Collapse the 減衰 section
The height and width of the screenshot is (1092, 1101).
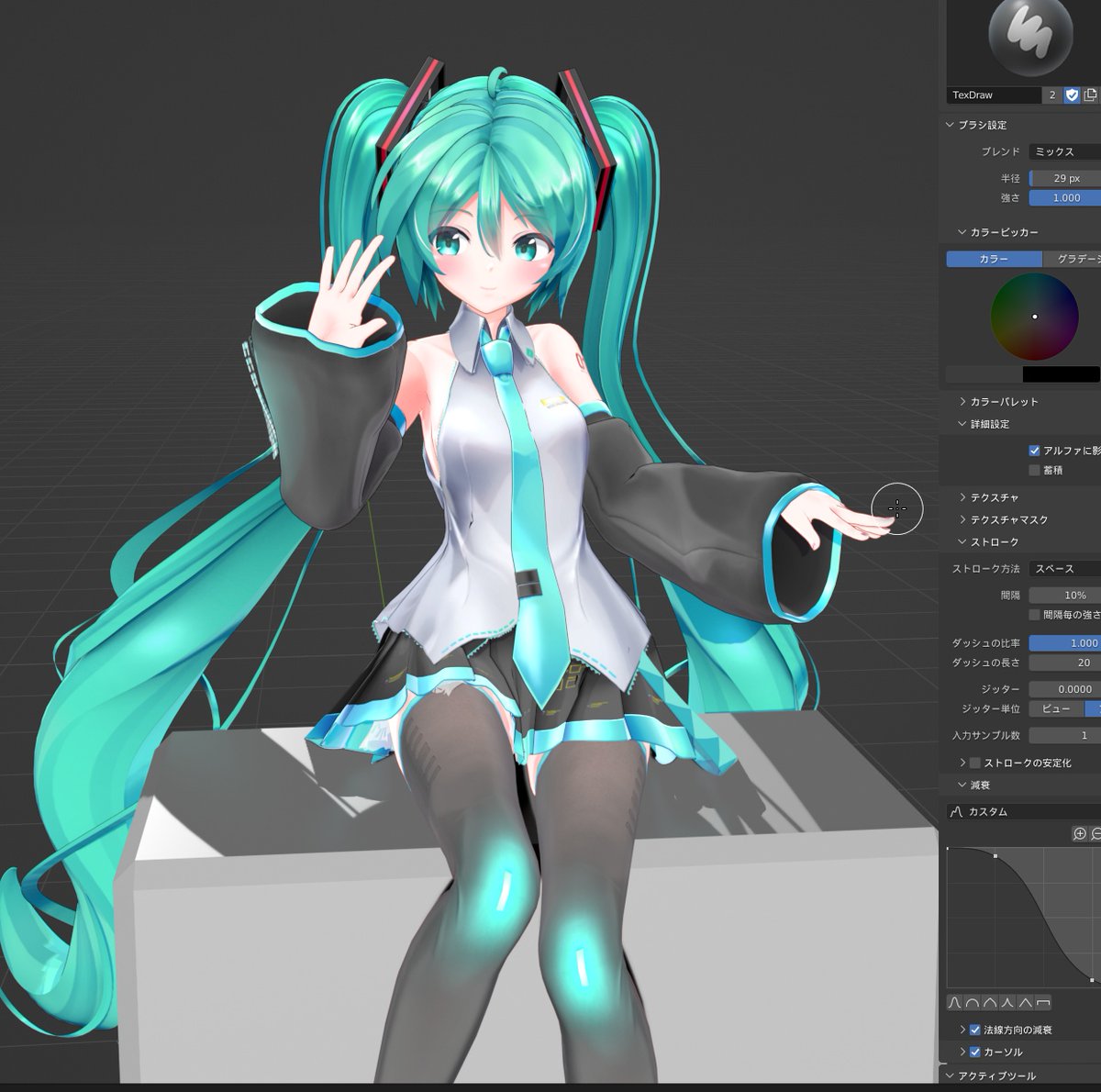[962, 786]
